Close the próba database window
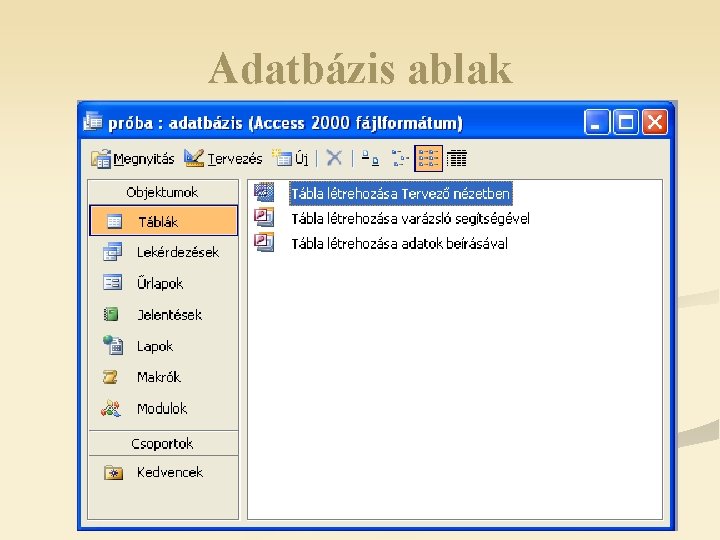The width and height of the screenshot is (720, 540). 654,122
